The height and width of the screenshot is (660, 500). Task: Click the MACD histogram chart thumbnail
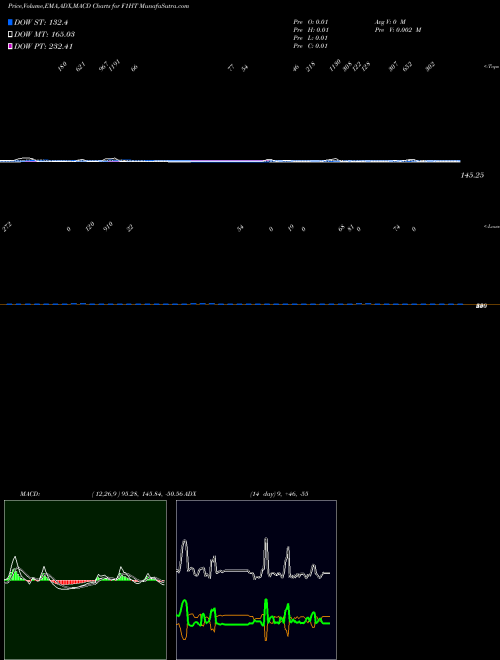click(x=85, y=580)
